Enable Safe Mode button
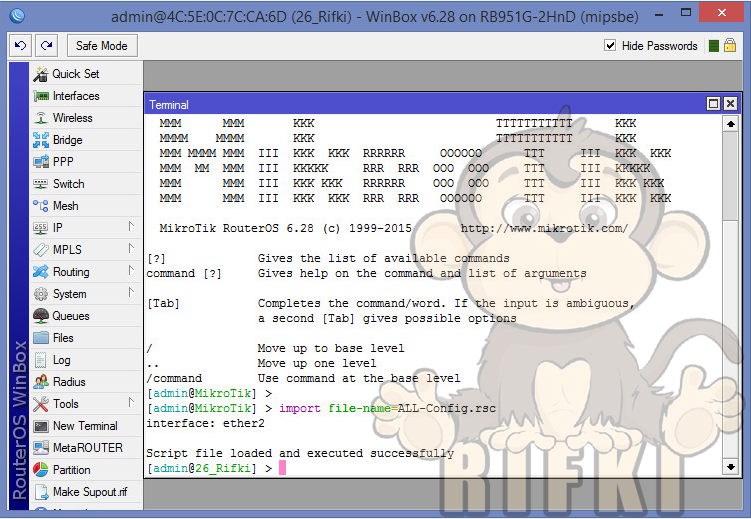 102,45
